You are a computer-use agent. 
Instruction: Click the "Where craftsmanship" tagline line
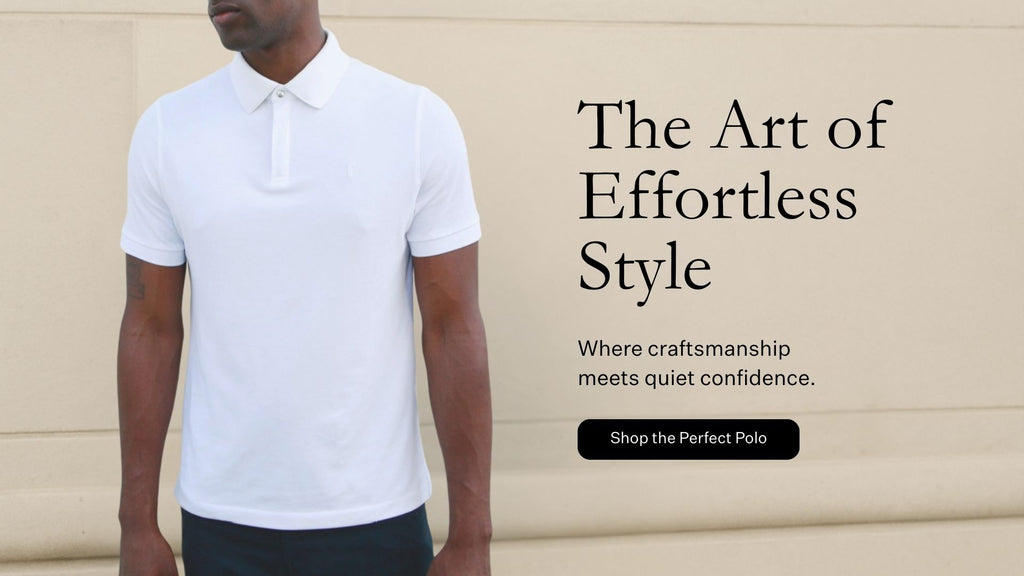(684, 349)
